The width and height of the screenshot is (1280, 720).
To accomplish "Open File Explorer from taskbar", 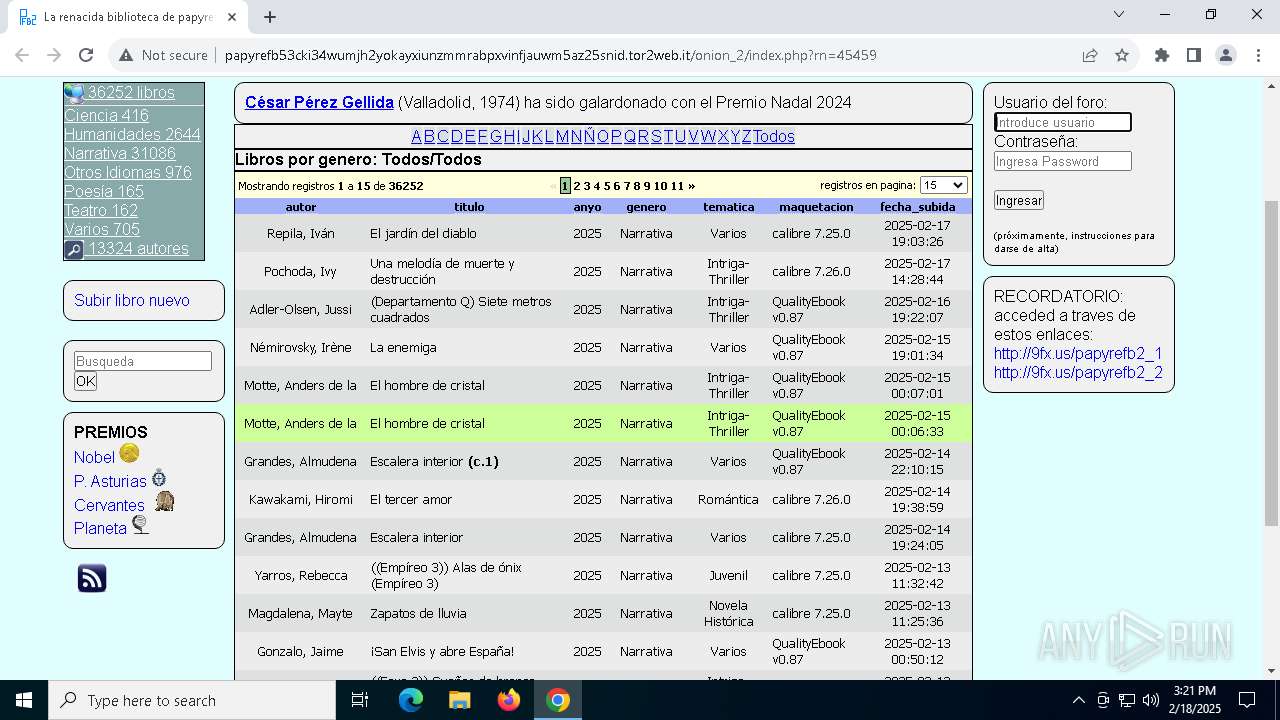I will (x=459, y=700).
